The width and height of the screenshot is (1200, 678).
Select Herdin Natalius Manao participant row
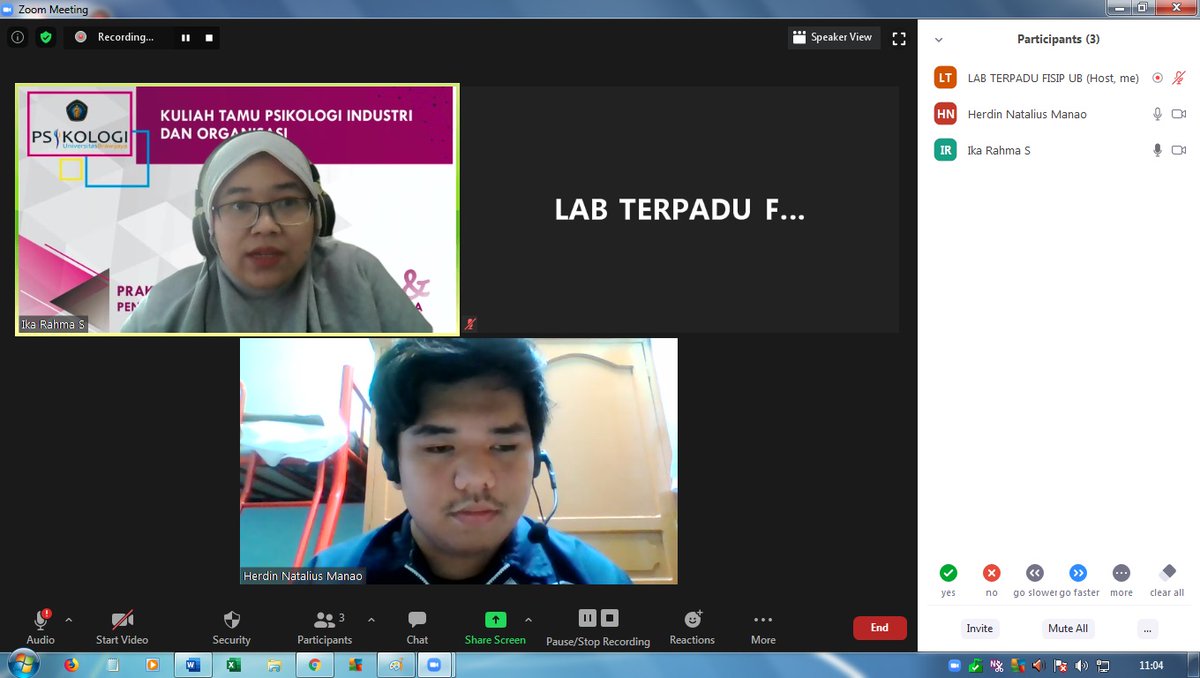click(x=1059, y=114)
